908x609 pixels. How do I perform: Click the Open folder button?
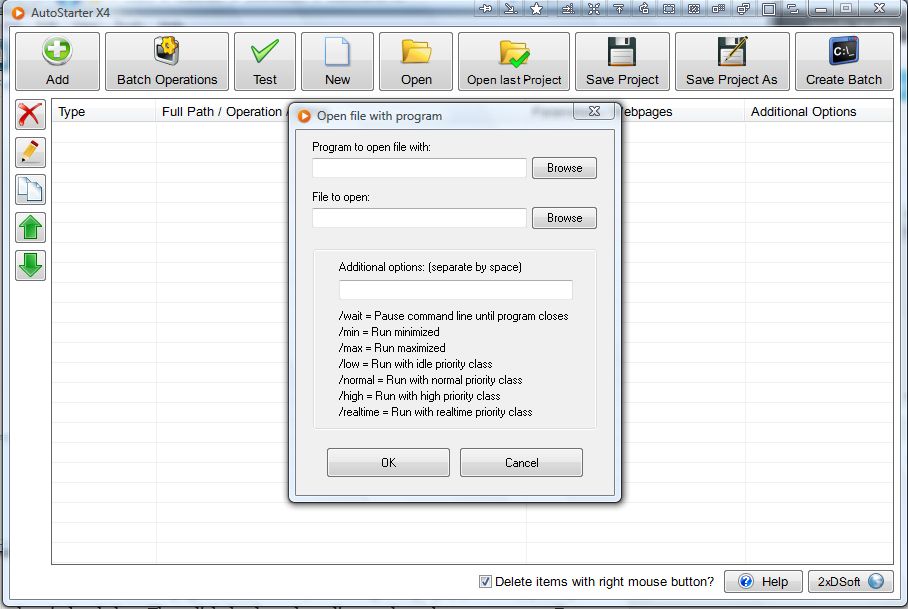click(x=416, y=61)
